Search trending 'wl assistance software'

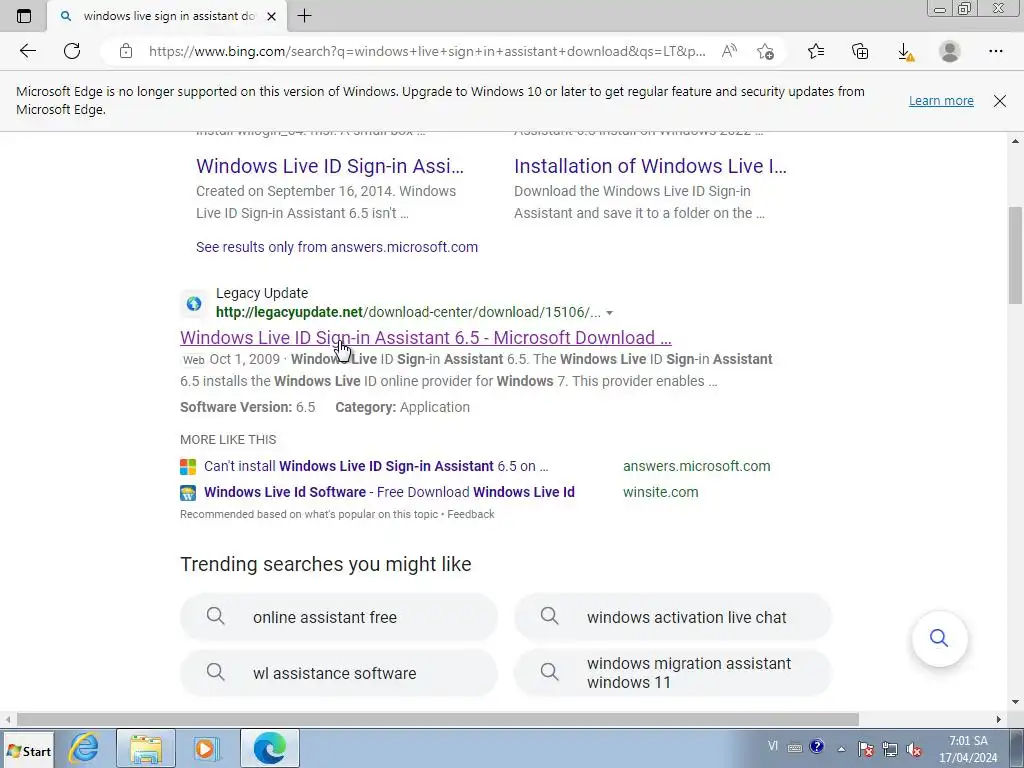338,673
